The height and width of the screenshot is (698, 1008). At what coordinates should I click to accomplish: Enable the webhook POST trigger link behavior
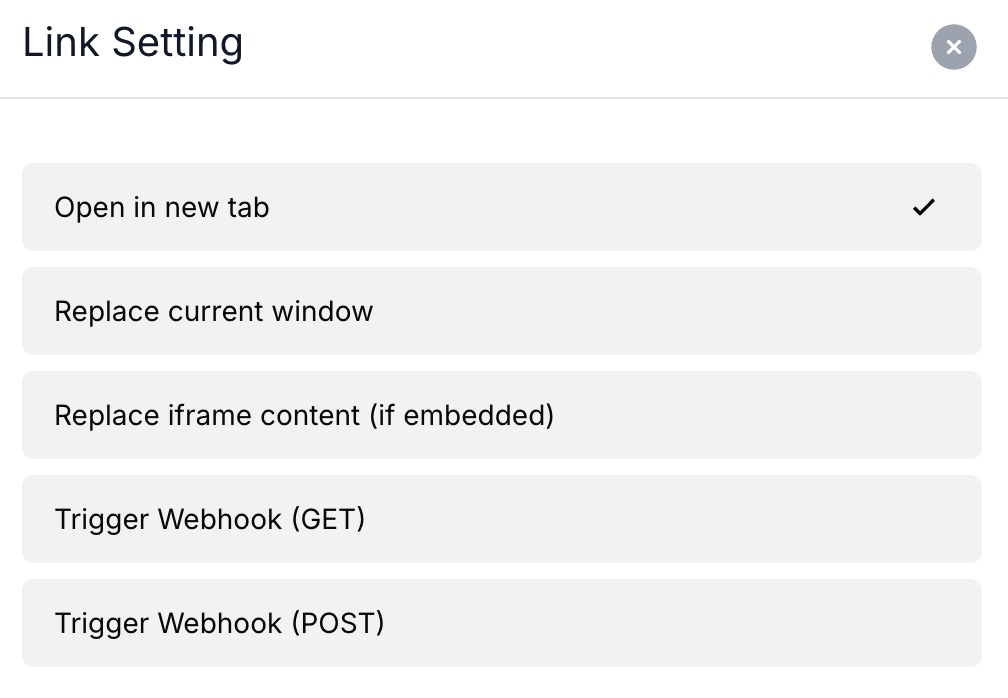(x=501, y=623)
